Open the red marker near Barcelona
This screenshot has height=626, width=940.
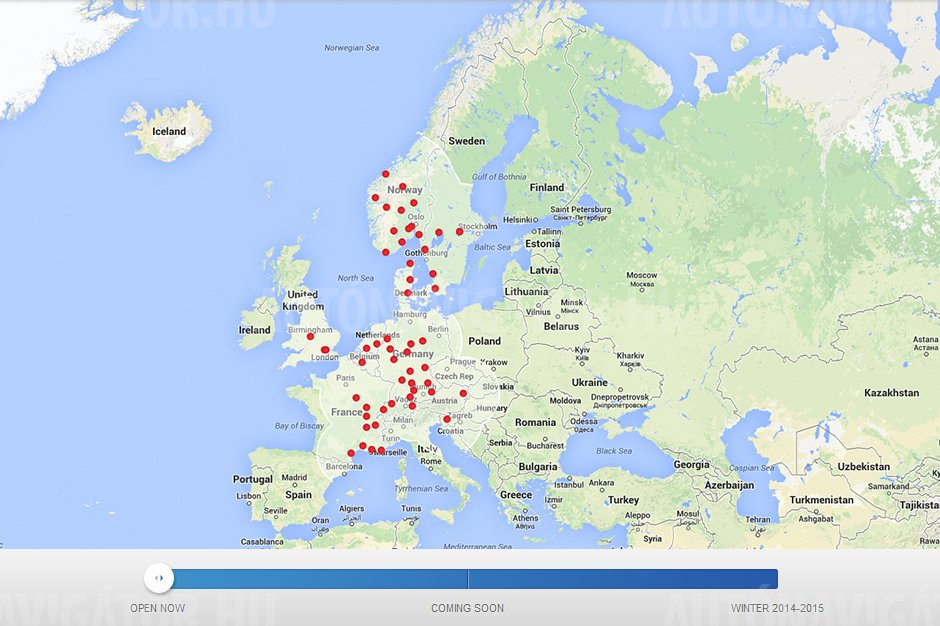(x=351, y=453)
